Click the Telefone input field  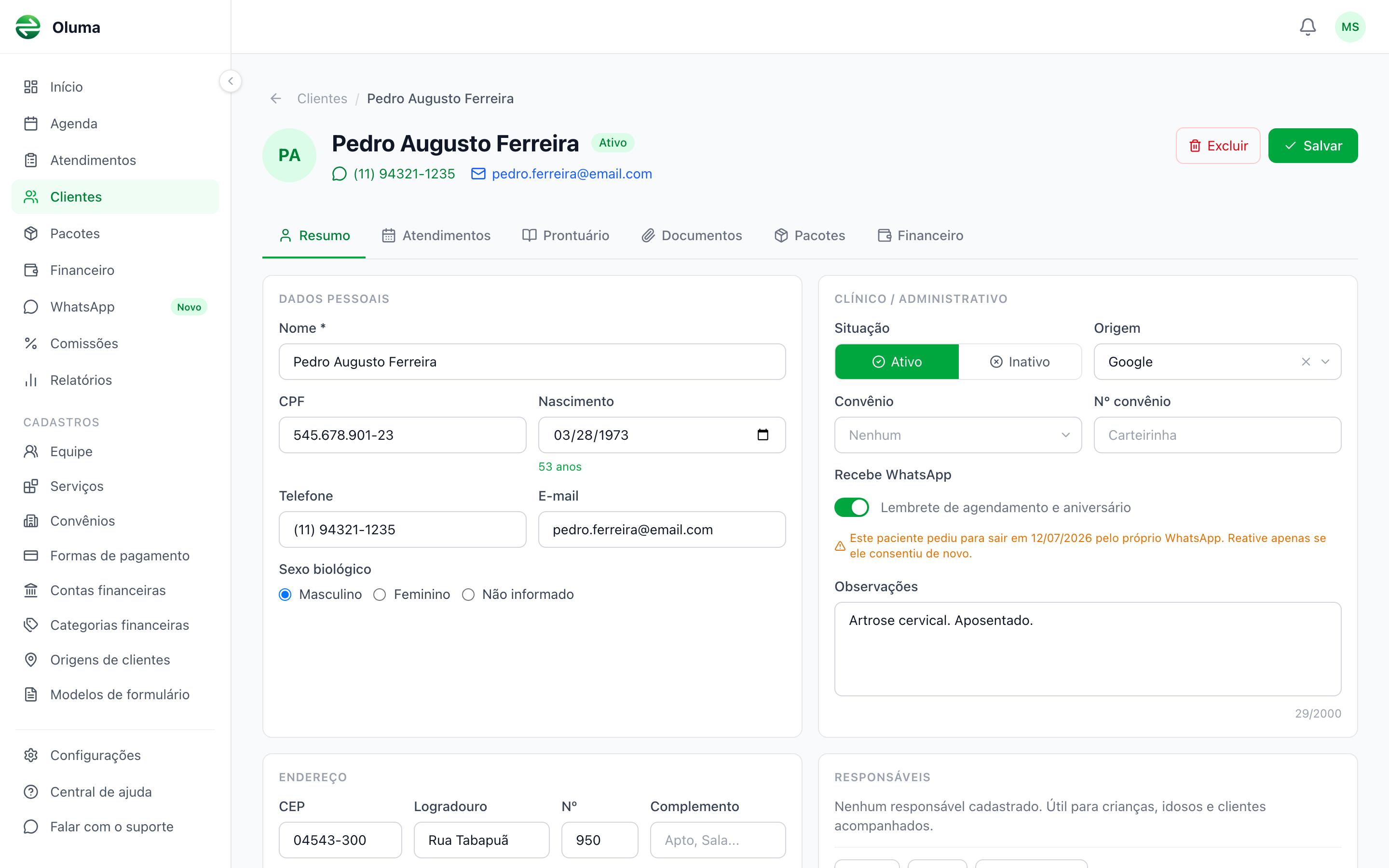(x=402, y=529)
